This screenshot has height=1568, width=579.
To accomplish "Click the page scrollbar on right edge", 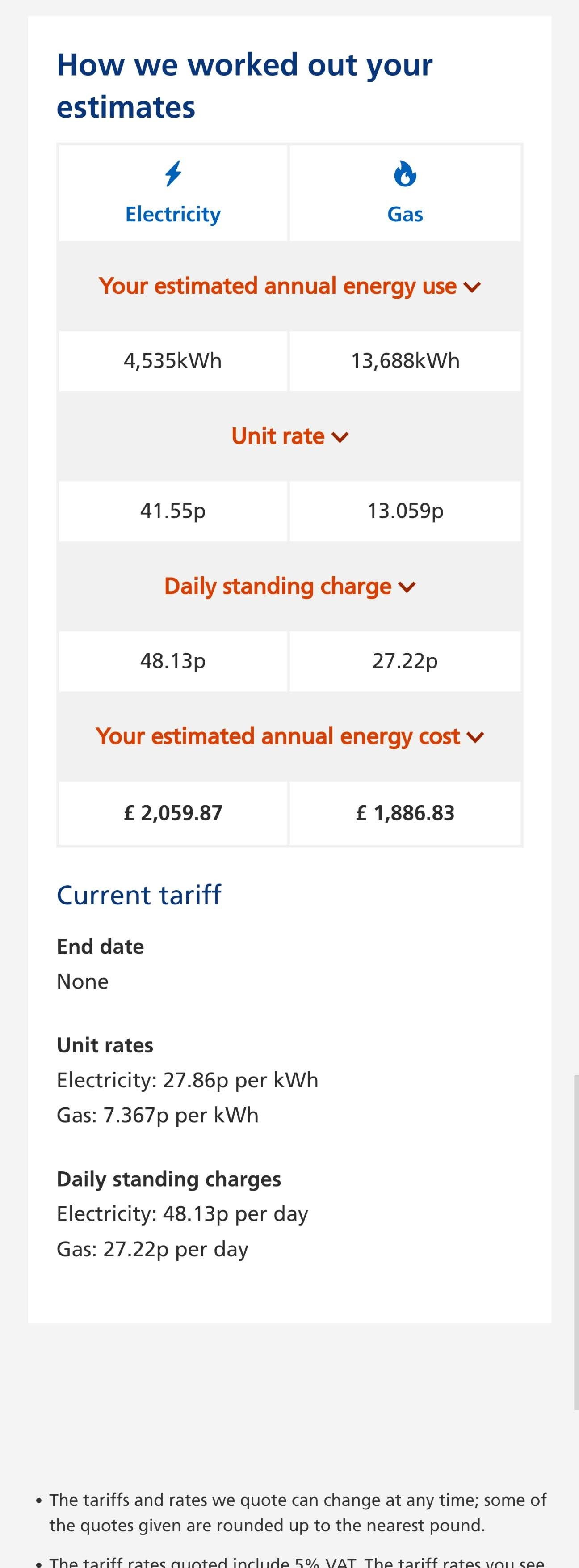I will [576, 1242].
